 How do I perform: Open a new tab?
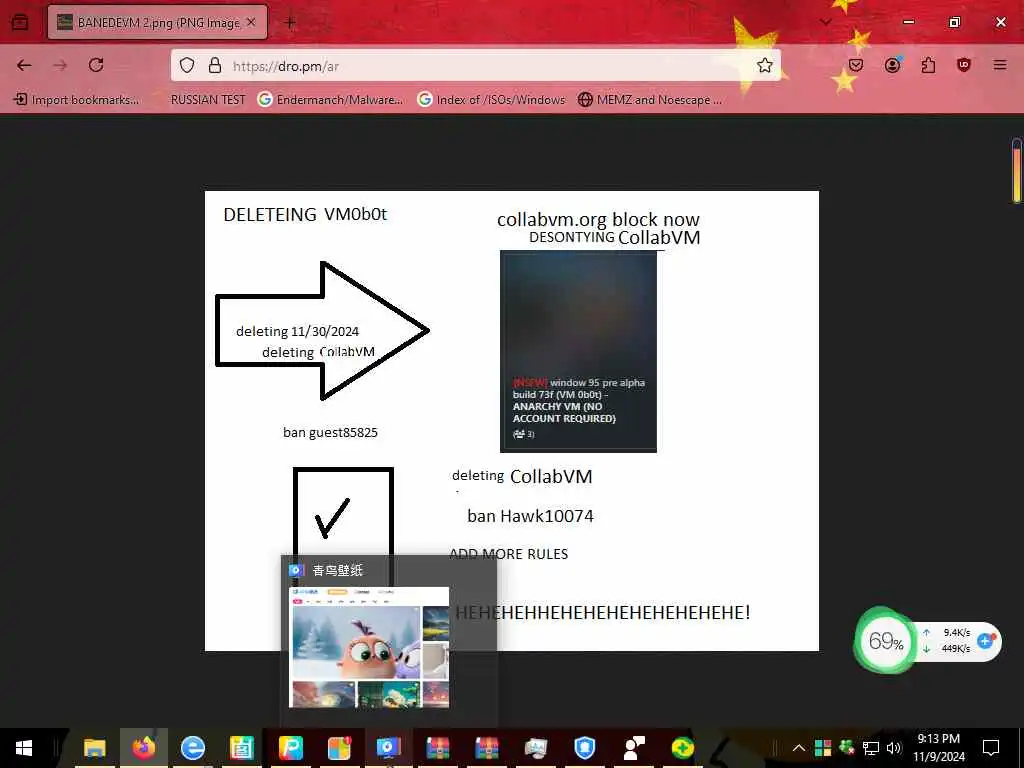pyautogui.click(x=290, y=22)
